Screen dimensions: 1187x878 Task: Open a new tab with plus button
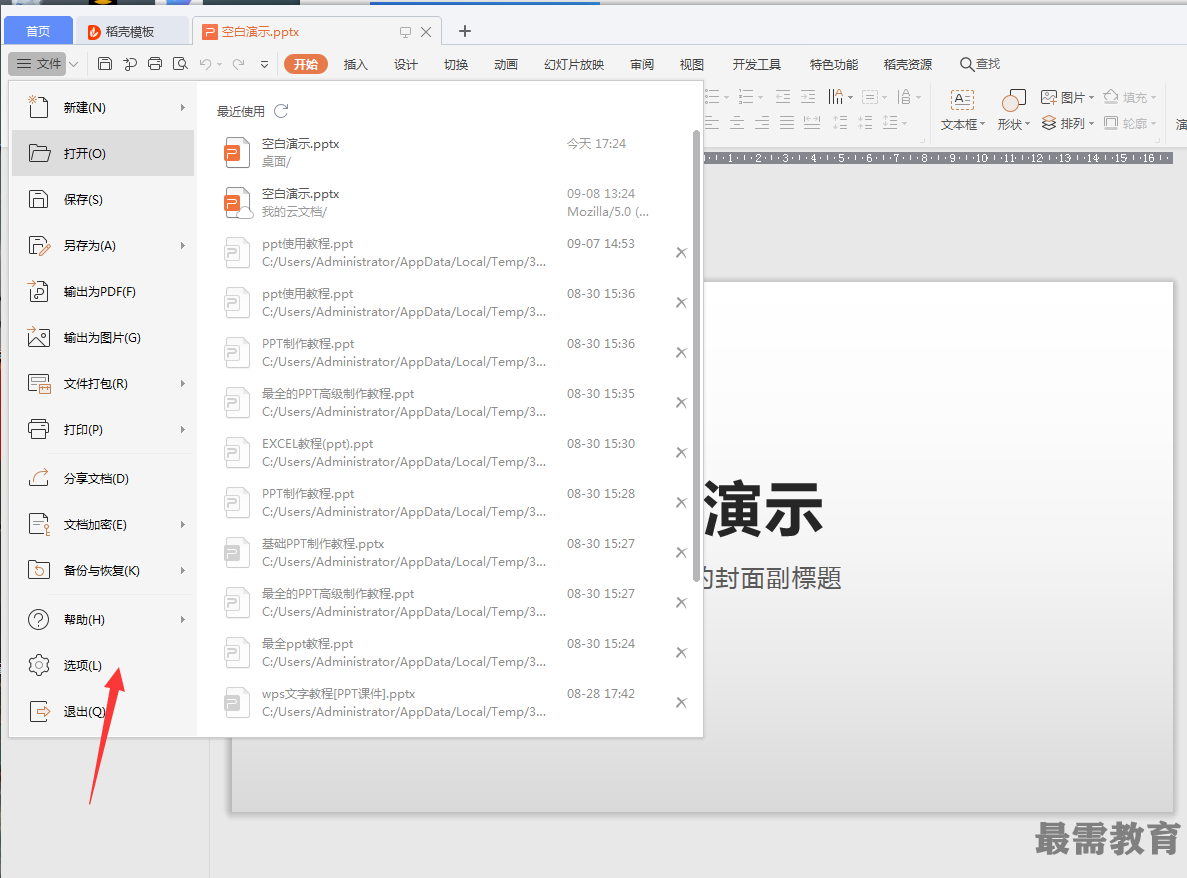(x=465, y=31)
